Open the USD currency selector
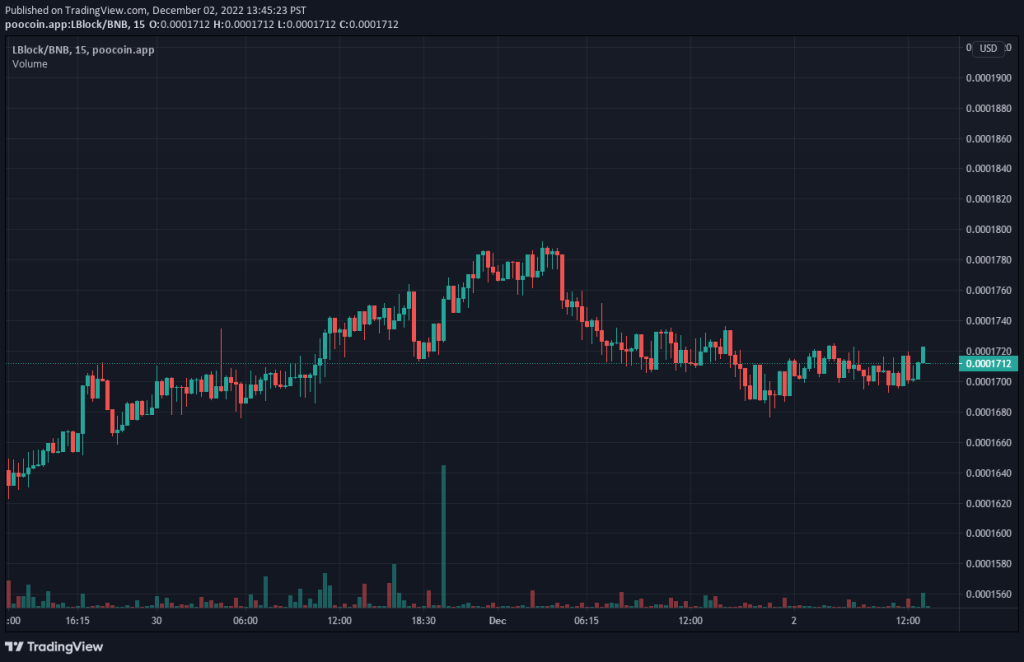This screenshot has width=1024, height=662. click(x=988, y=48)
